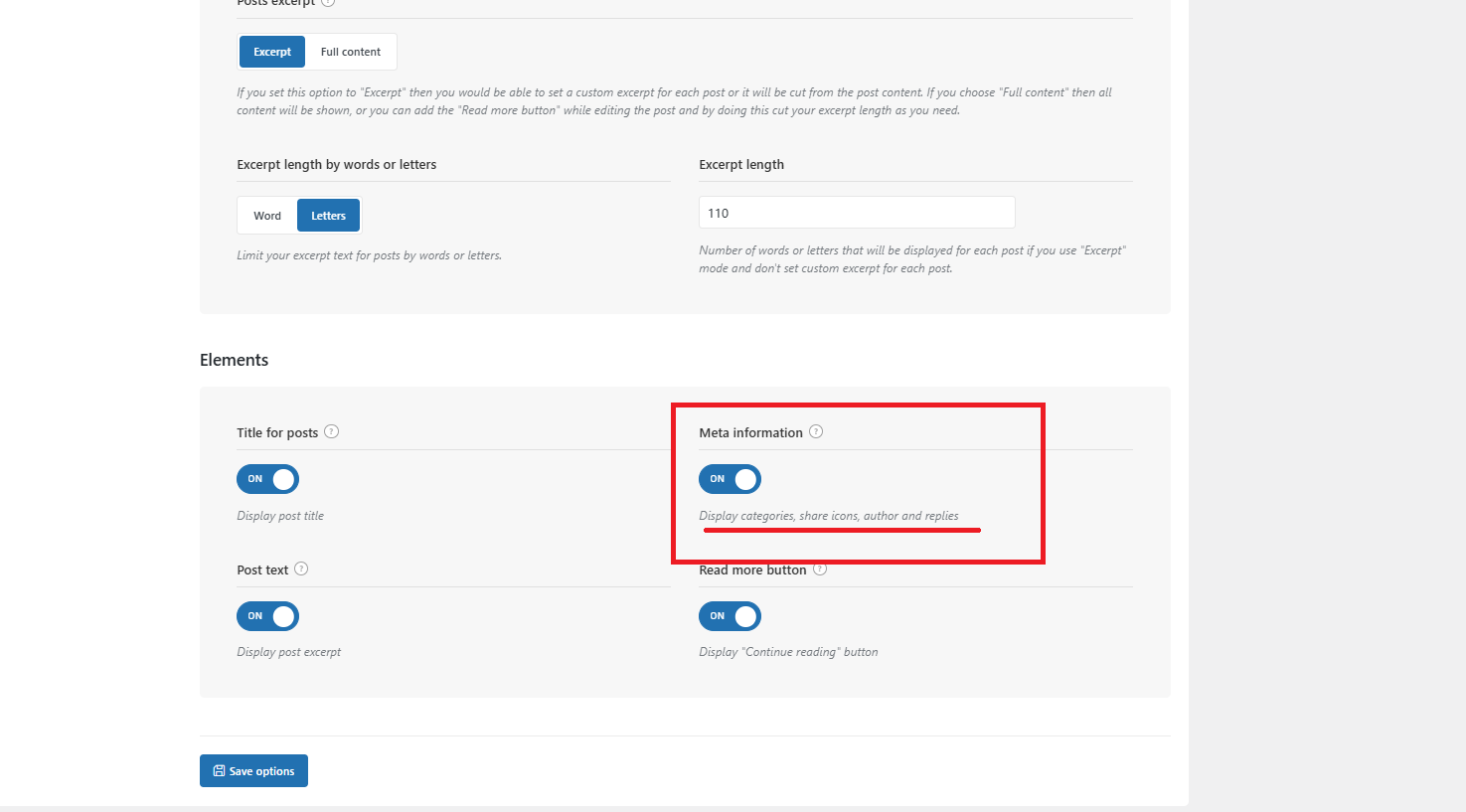Viewport: 1466px width, 812px height.
Task: Toggle the Read more button switch
Action: click(x=730, y=616)
